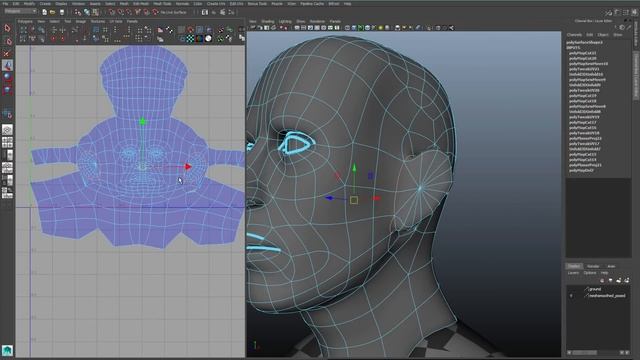Open viewport Shading menu
This screenshot has width=640, height=360.
(x=268, y=21)
